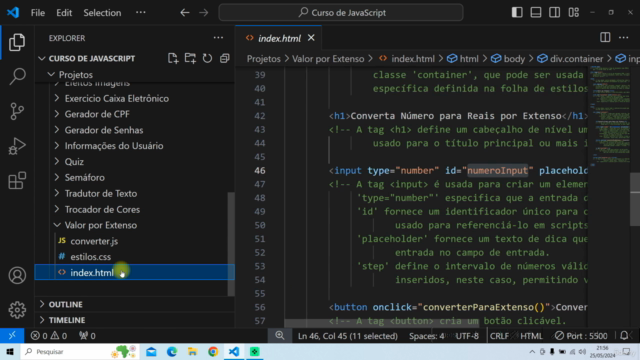Split the editor to the right
The image size is (640, 360).
point(605,38)
